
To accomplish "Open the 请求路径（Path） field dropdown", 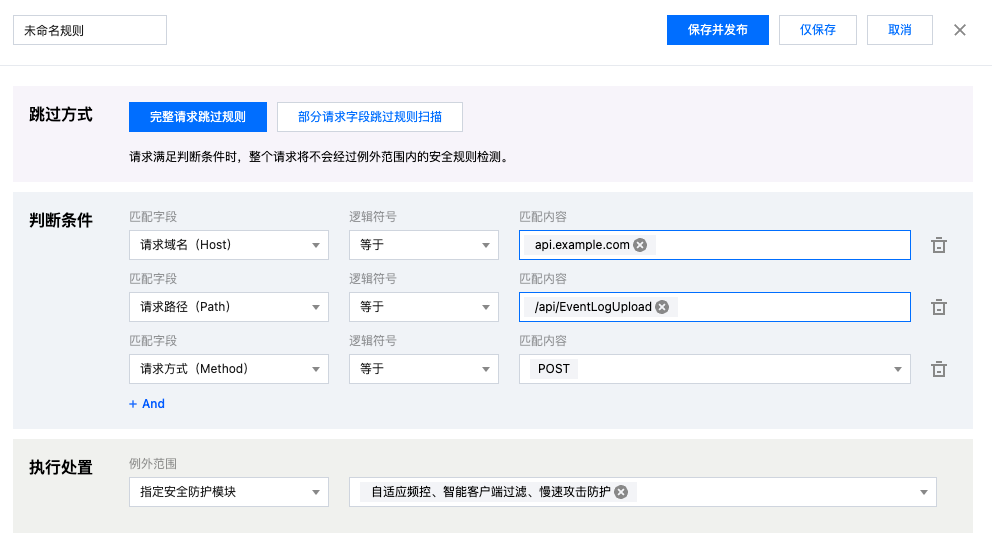I will [x=229, y=307].
